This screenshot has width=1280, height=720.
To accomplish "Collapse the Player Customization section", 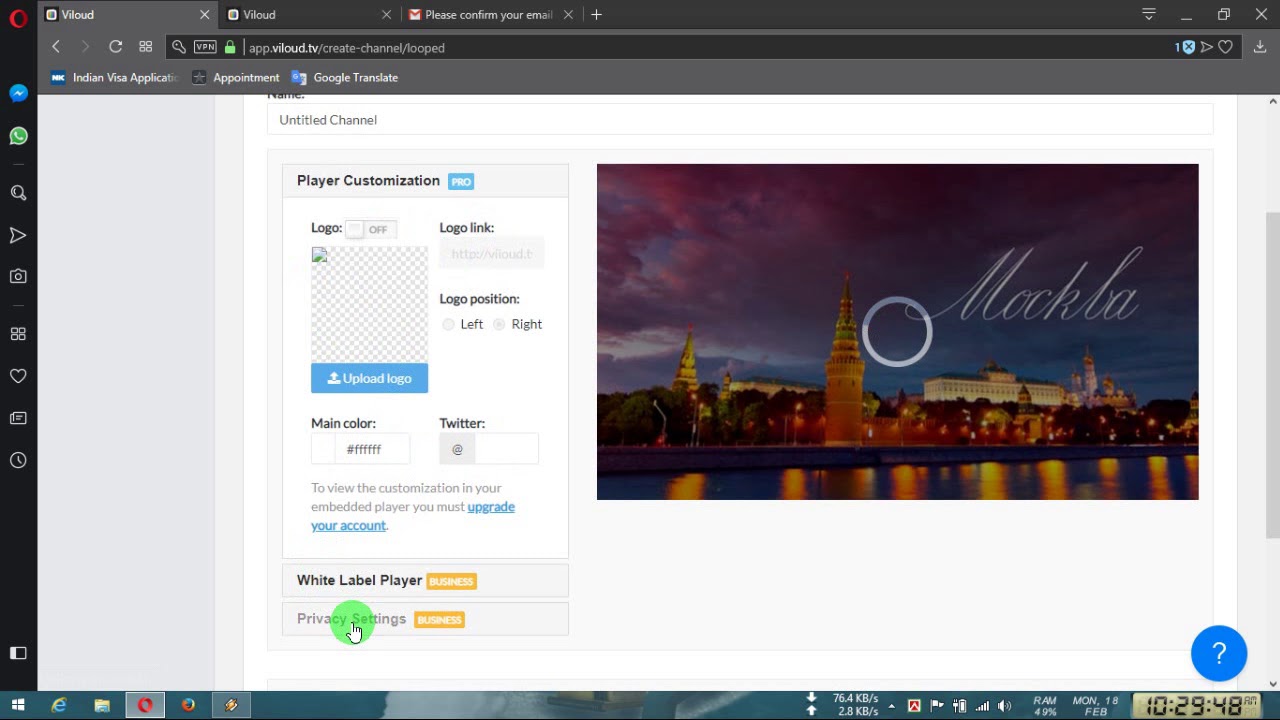I will tap(425, 180).
